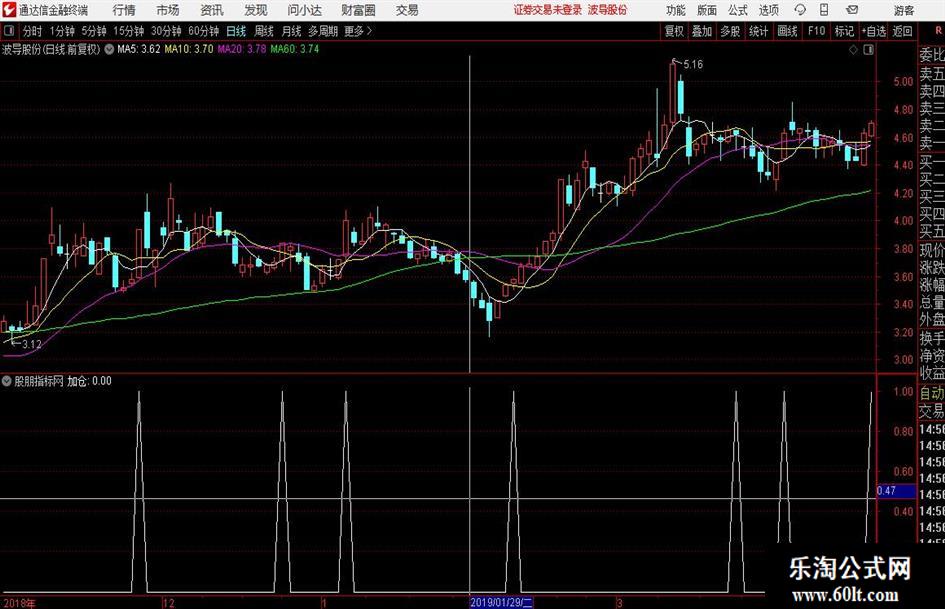Click the panel layout icon atop the chart
Screen dimensions: 945x609
coord(868,50)
